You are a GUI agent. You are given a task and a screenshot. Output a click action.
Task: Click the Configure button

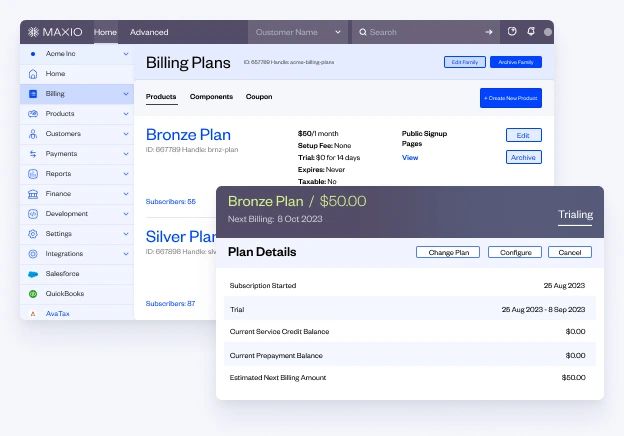(x=515, y=252)
